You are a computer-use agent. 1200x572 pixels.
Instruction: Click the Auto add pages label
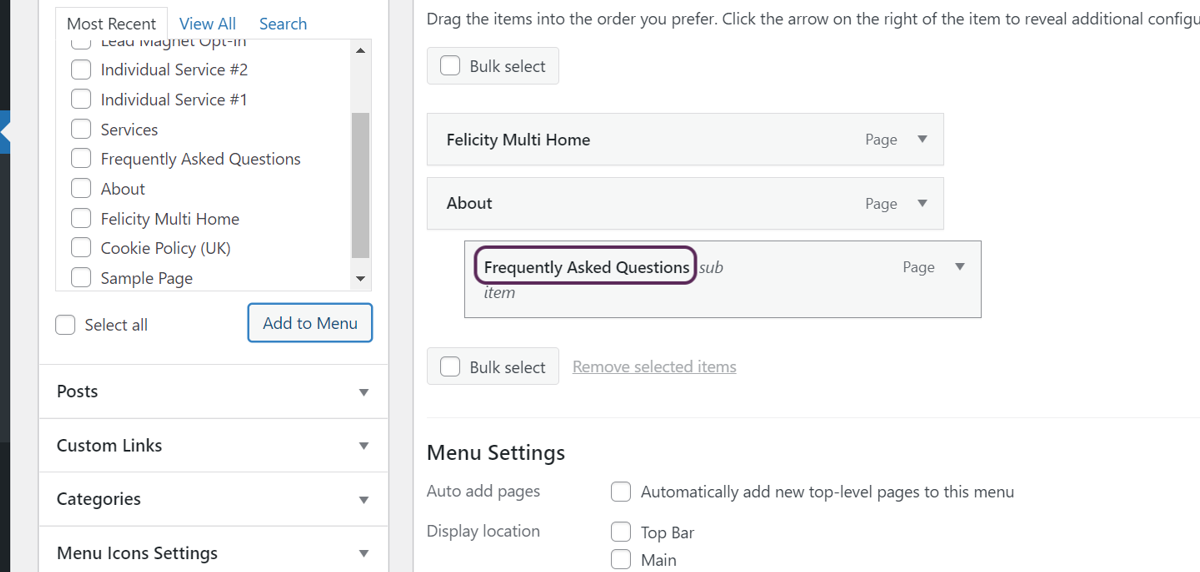483,491
